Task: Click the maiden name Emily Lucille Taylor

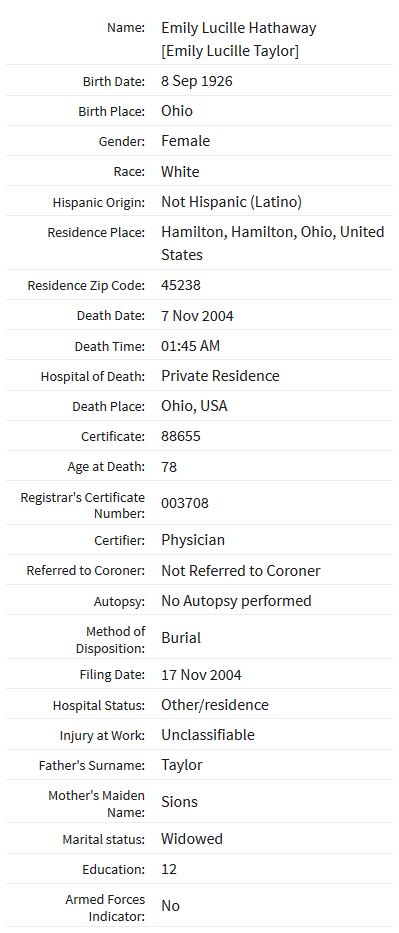Action: [x=230, y=51]
